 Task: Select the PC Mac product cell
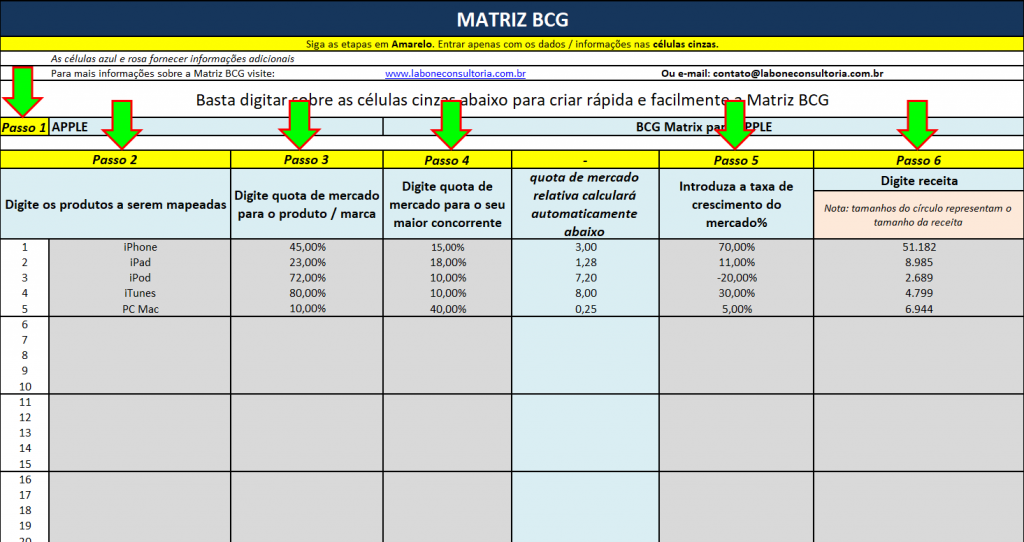(x=140, y=309)
